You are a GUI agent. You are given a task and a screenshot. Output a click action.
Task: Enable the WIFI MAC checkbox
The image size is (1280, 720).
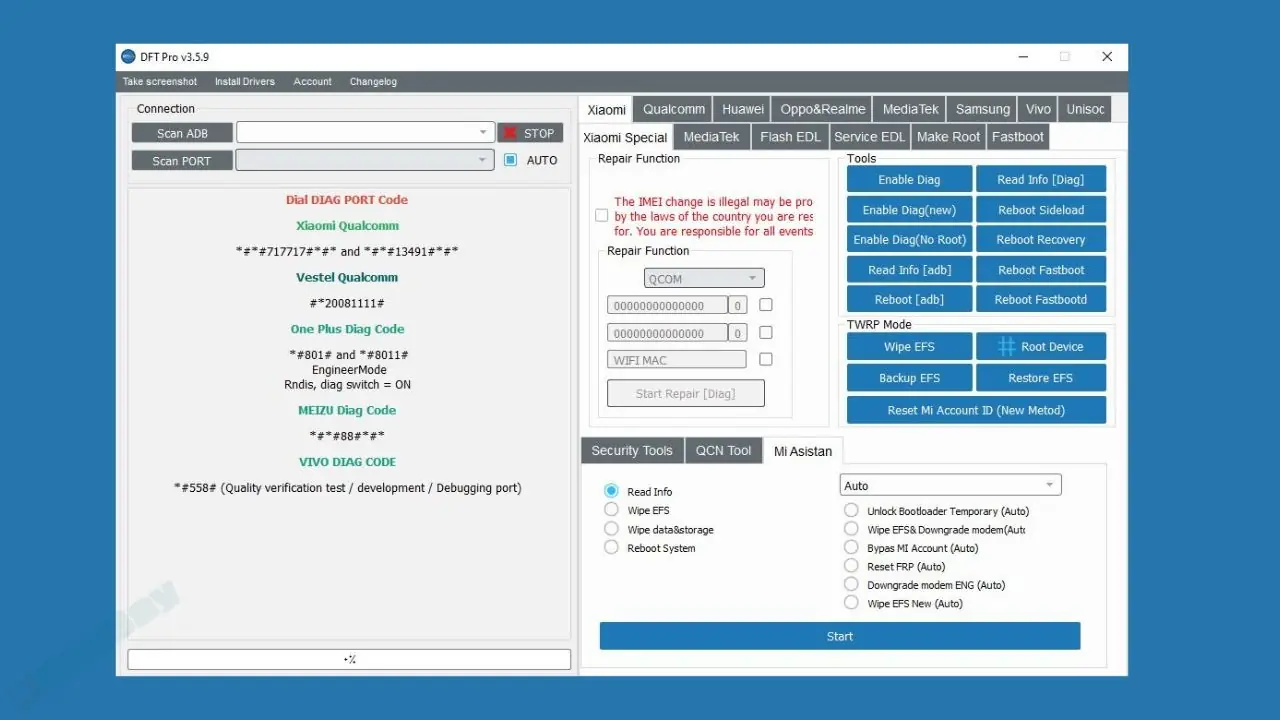(x=766, y=359)
